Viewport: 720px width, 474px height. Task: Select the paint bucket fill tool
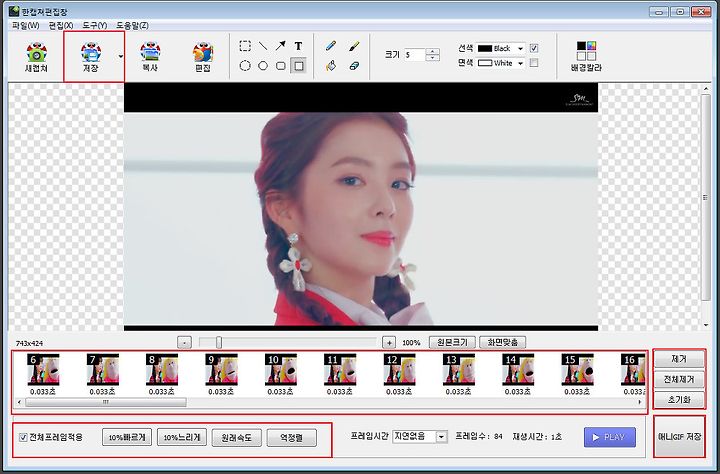pyautogui.click(x=331, y=66)
